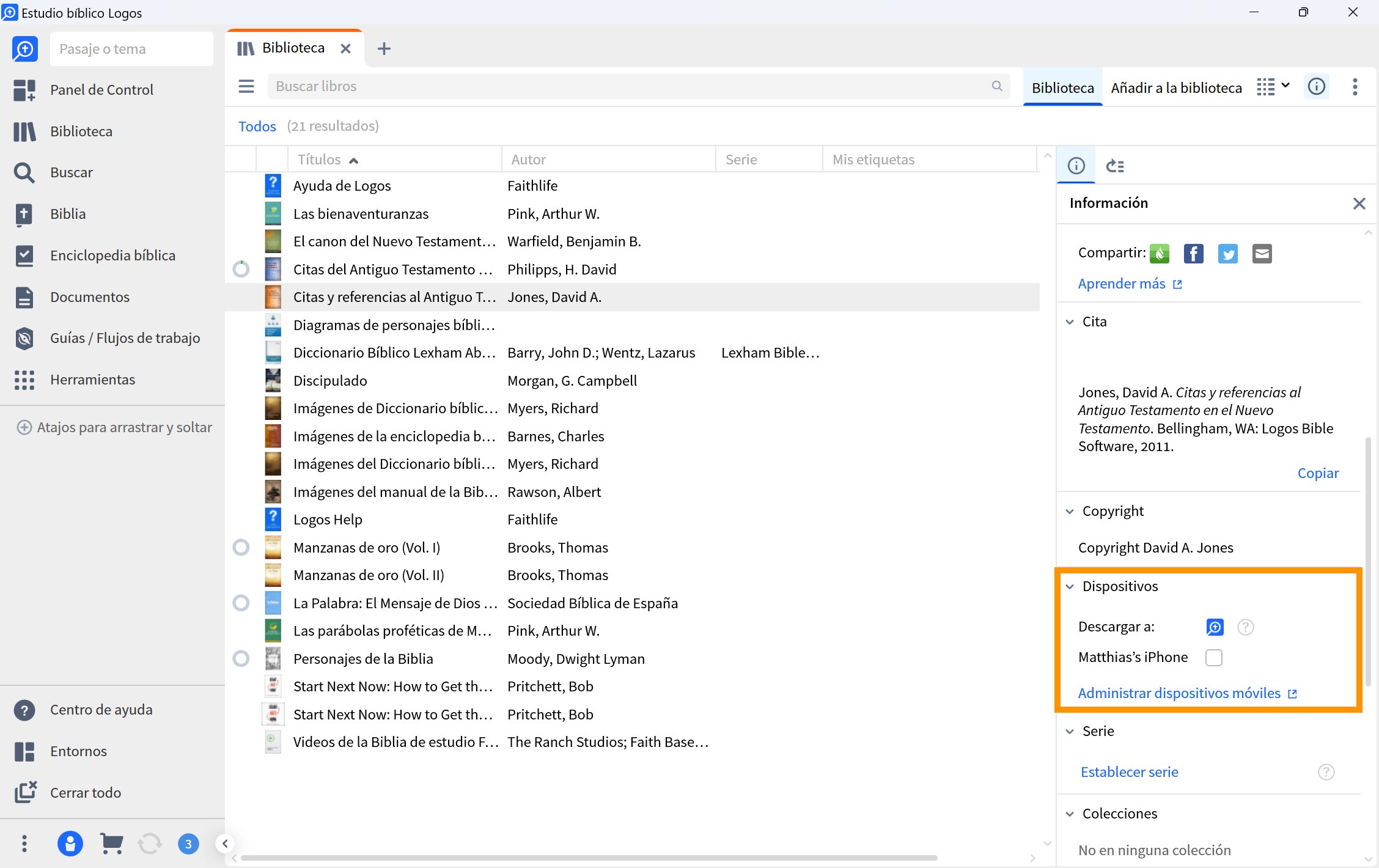1379x868 pixels.
Task: Share the resource by email
Action: pos(1262,253)
